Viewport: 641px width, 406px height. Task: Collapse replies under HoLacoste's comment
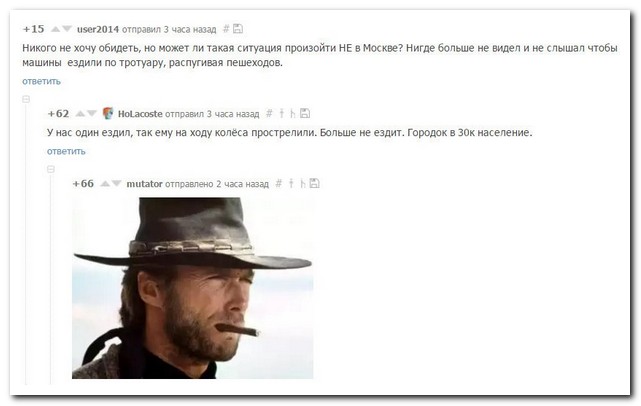pyautogui.click(x=51, y=169)
